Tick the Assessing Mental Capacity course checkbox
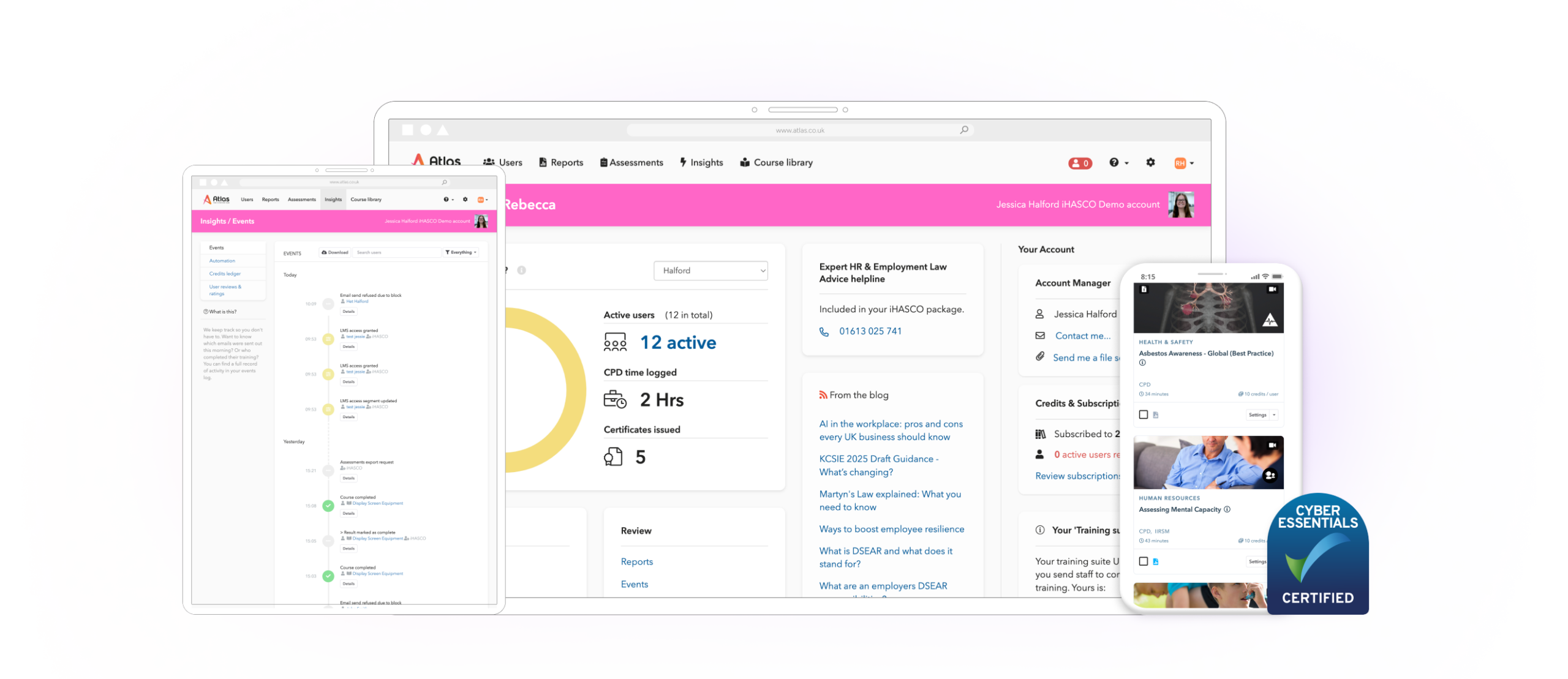Screen dimensions: 1568x679 click(x=1143, y=561)
